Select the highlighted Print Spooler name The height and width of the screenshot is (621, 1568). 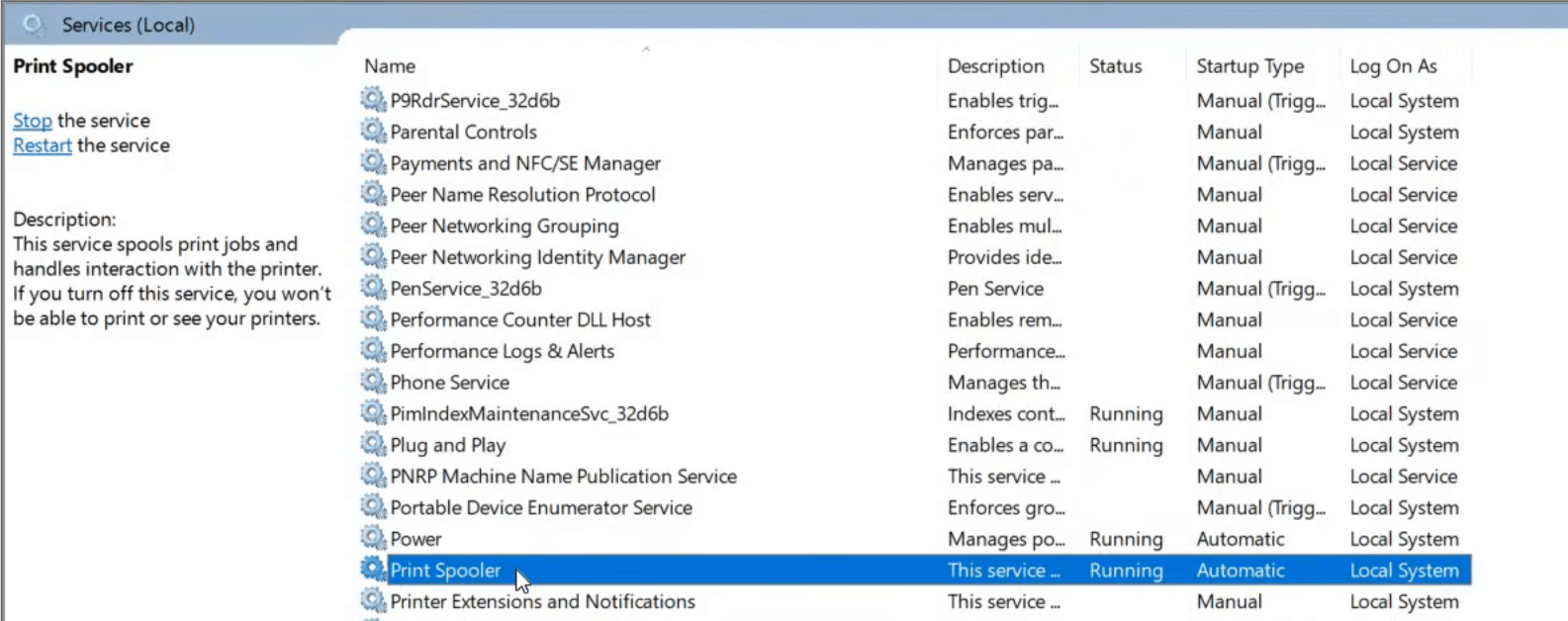point(446,571)
